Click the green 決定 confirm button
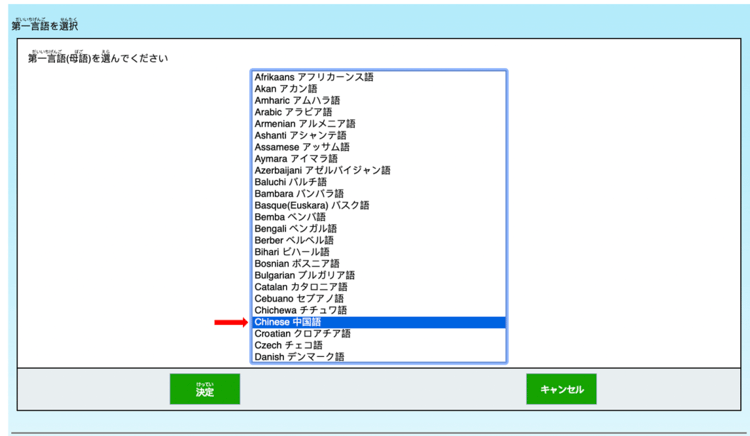 (204, 389)
